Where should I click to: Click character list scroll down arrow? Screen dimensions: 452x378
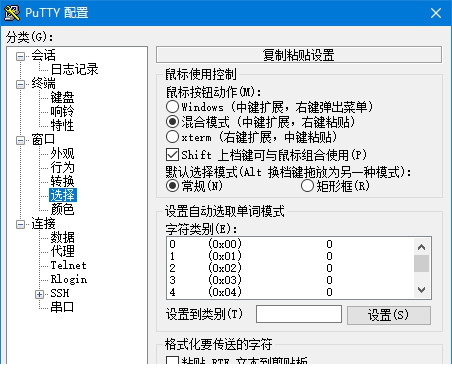tap(421, 289)
